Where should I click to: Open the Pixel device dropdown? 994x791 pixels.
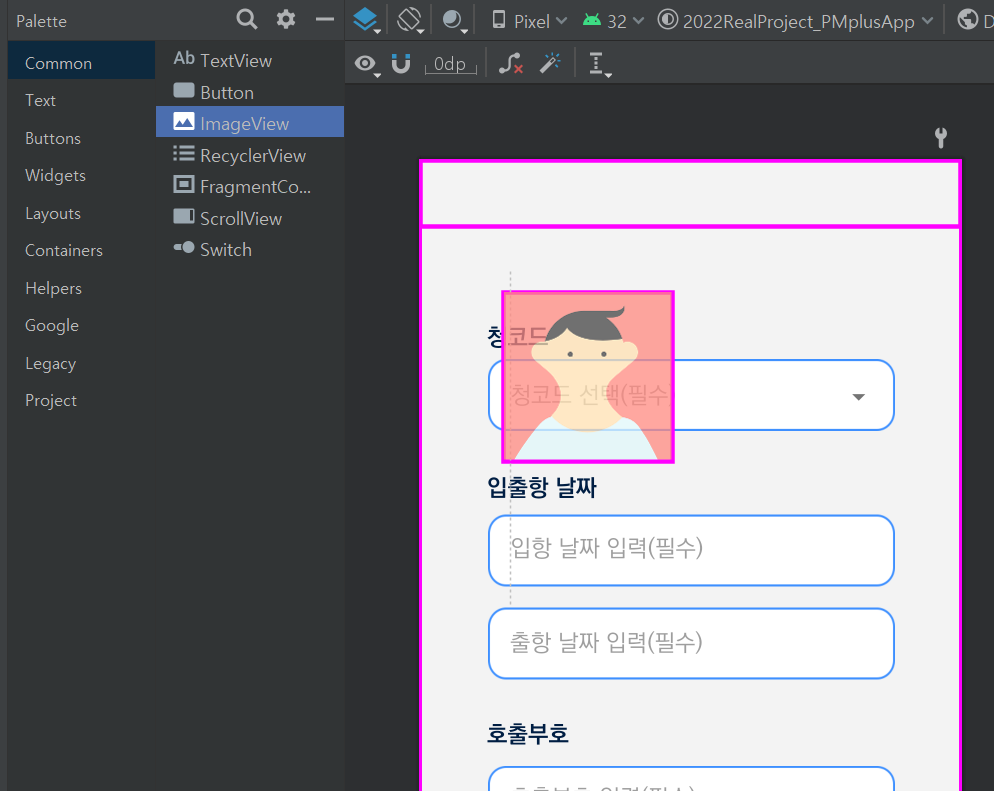click(529, 21)
